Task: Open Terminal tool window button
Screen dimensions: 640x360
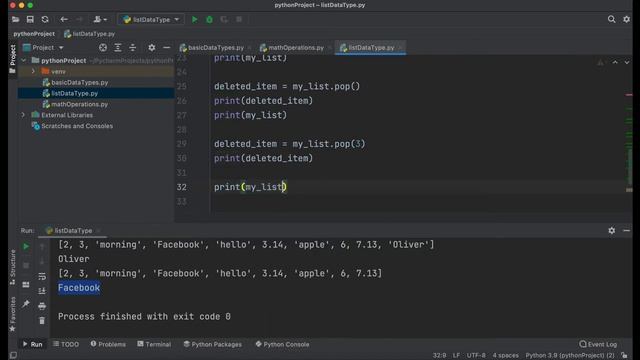Action: pos(154,344)
